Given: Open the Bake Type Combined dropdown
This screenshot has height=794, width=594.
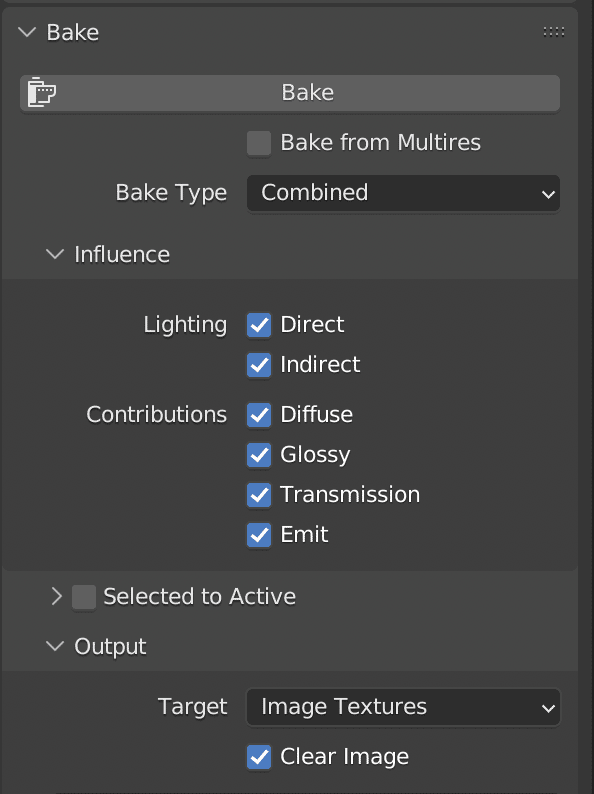Looking at the screenshot, I should (403, 193).
